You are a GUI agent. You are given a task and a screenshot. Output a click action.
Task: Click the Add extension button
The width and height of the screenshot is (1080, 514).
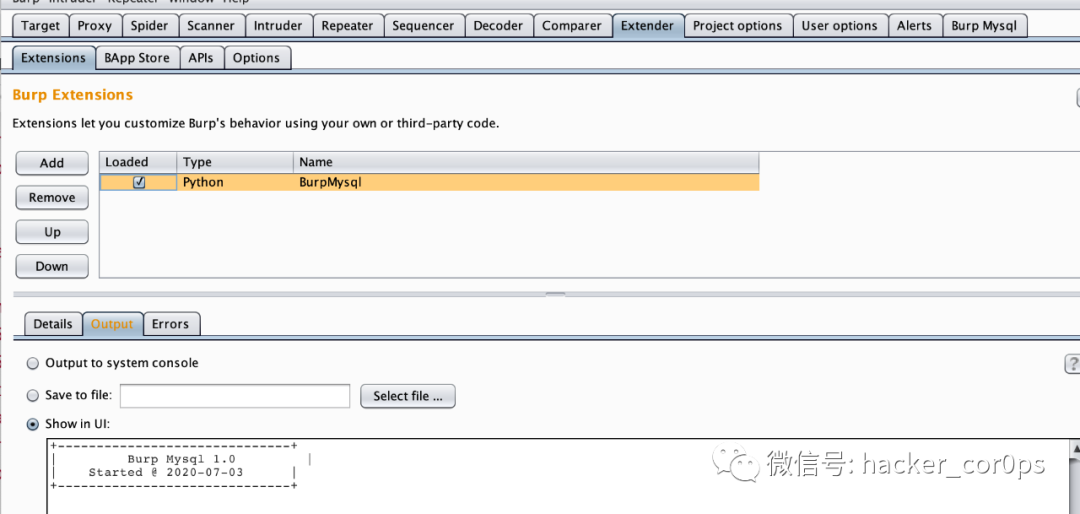click(x=52, y=163)
